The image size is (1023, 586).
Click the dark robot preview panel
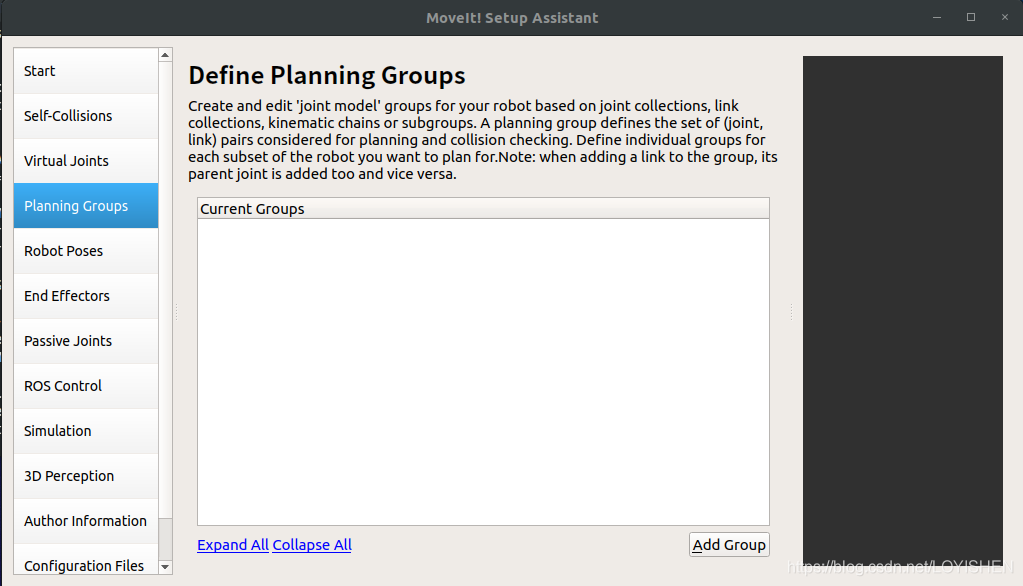pyautogui.click(x=902, y=310)
